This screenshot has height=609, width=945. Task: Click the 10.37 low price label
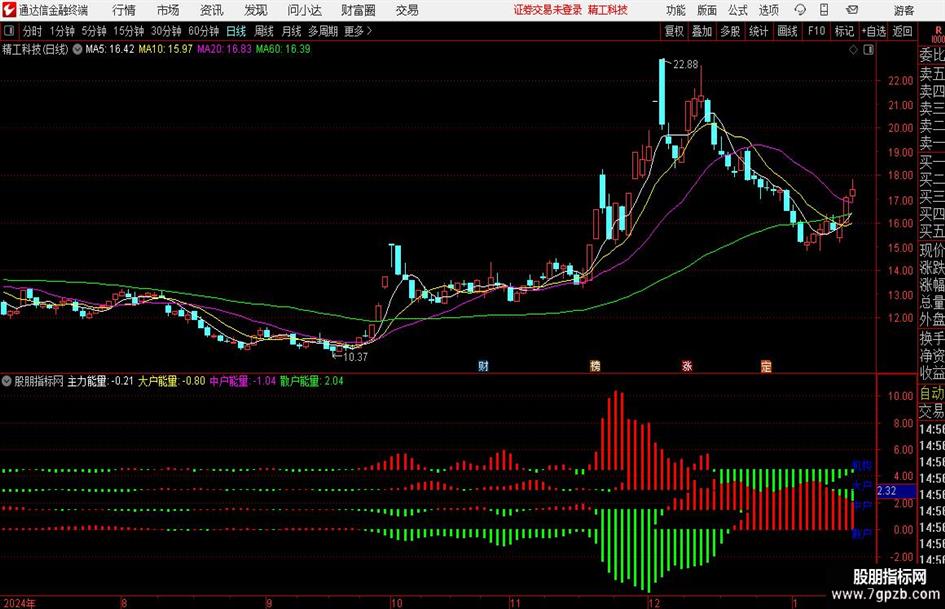pyautogui.click(x=355, y=357)
